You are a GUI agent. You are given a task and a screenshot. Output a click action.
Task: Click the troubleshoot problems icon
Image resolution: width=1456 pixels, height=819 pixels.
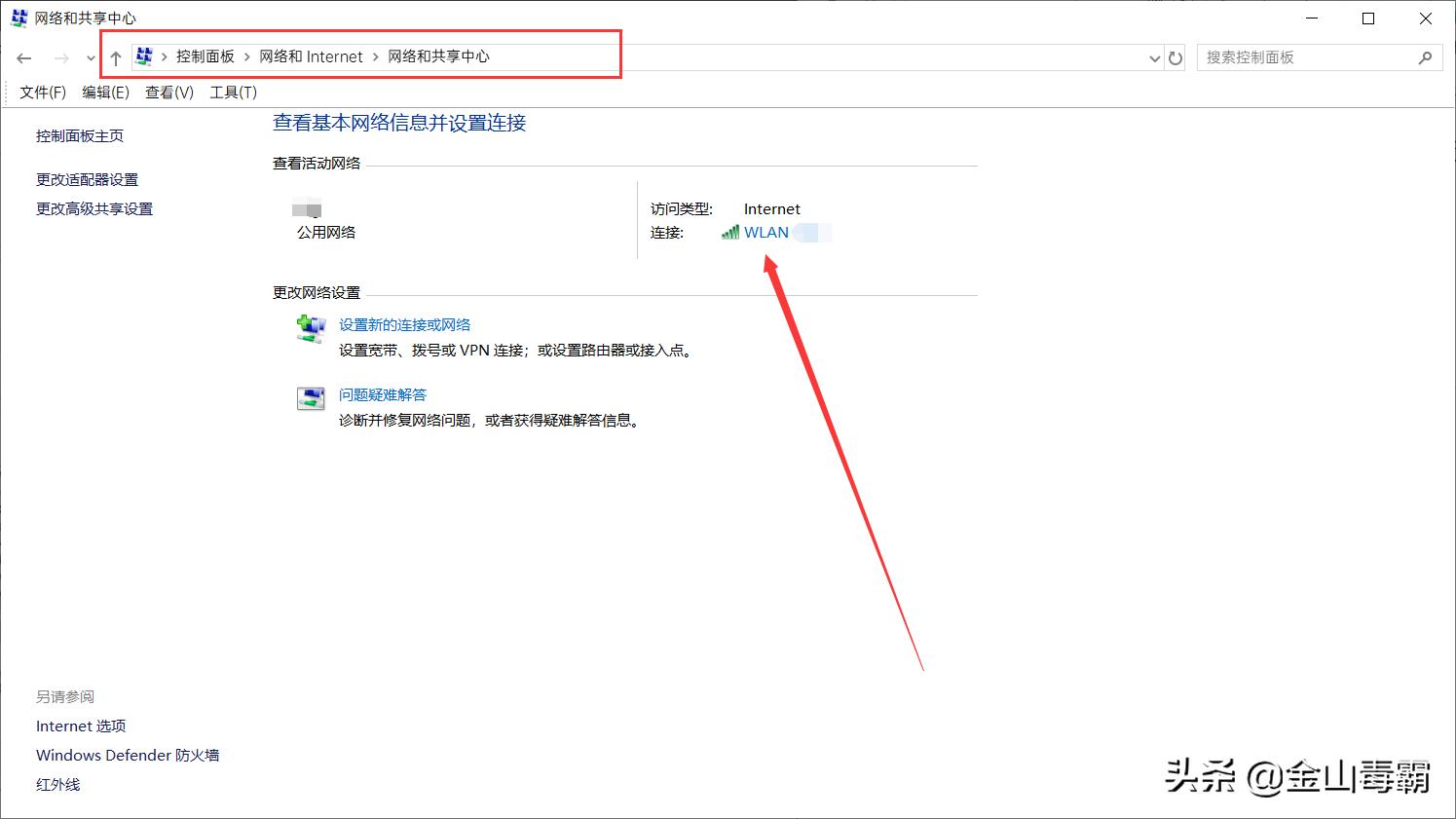click(310, 398)
